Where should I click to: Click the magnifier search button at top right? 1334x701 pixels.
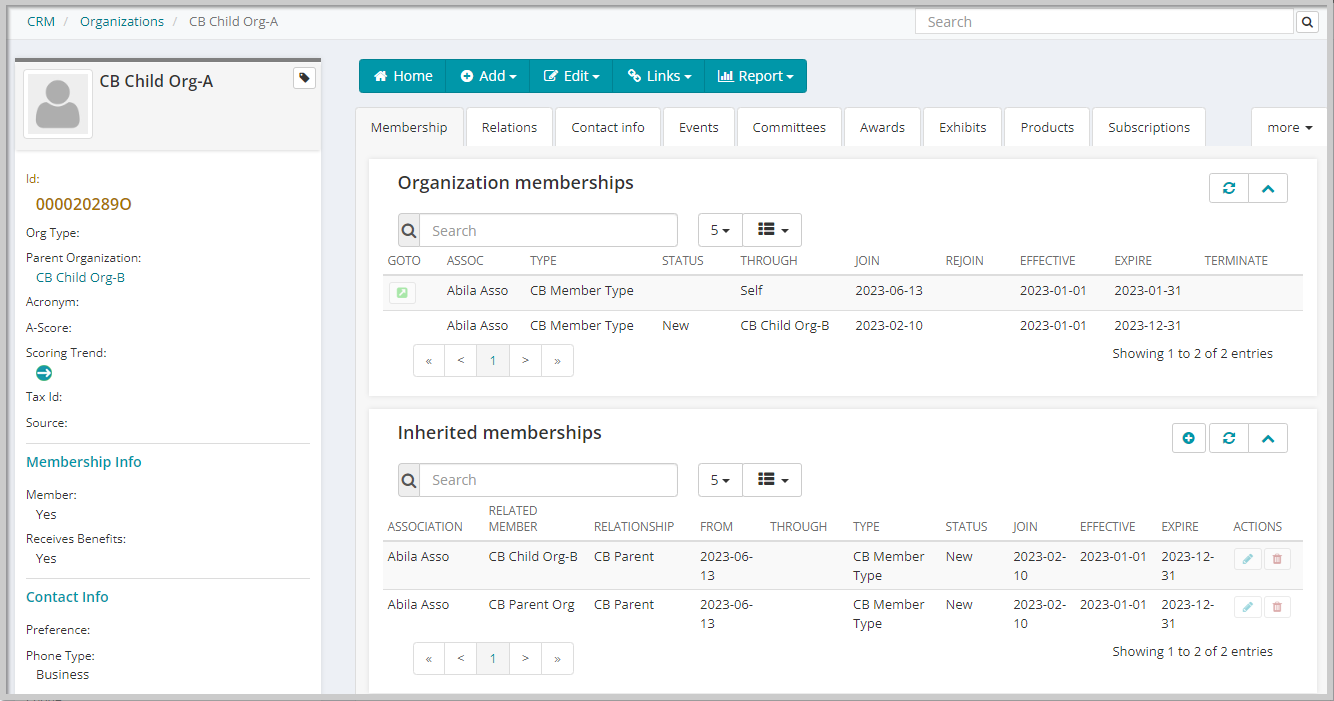pyautogui.click(x=1307, y=22)
